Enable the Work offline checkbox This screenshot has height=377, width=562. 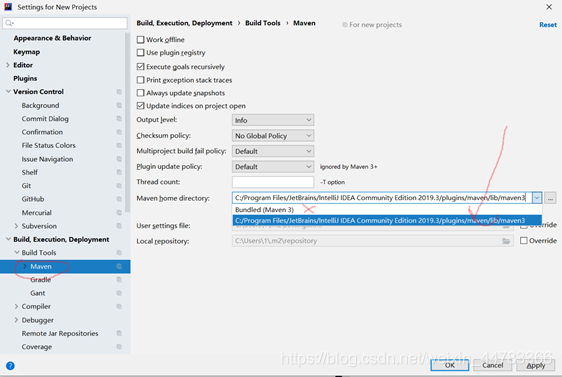pyautogui.click(x=140, y=39)
